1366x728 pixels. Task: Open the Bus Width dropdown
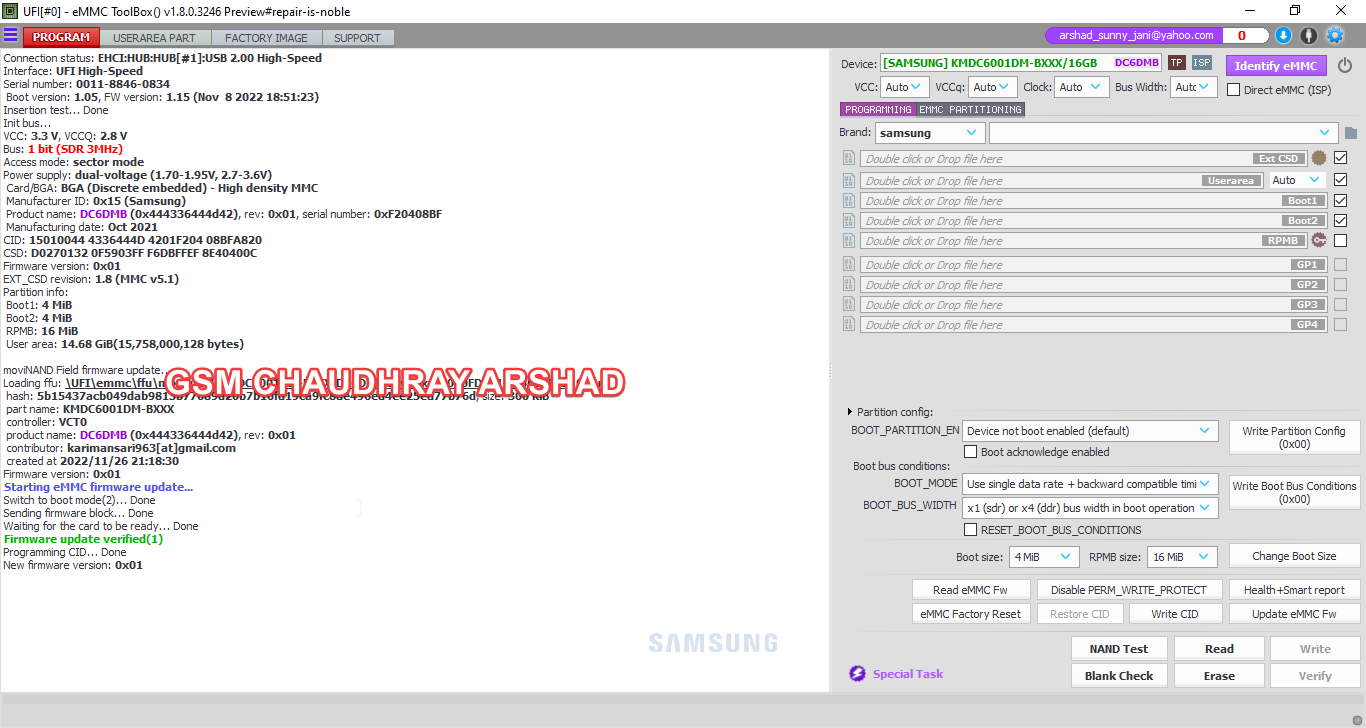click(1194, 87)
